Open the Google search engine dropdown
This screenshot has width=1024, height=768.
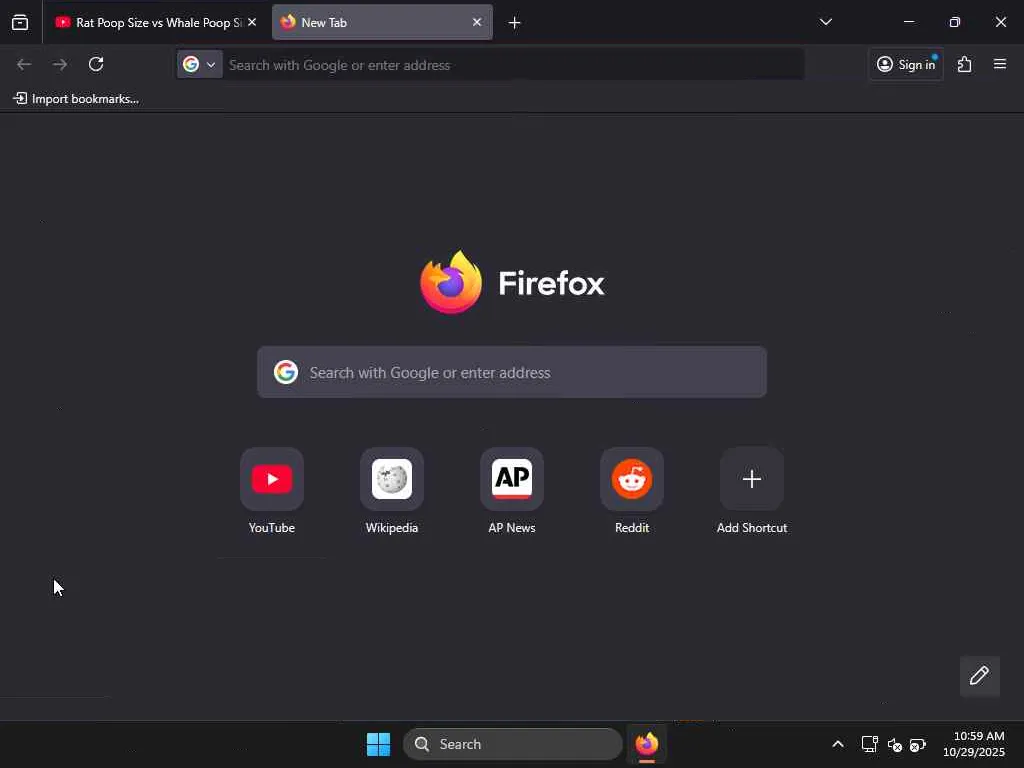point(200,64)
